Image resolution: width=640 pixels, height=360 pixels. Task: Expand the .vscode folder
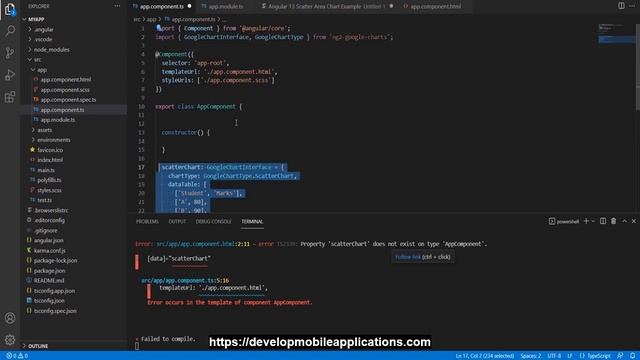click(x=43, y=39)
